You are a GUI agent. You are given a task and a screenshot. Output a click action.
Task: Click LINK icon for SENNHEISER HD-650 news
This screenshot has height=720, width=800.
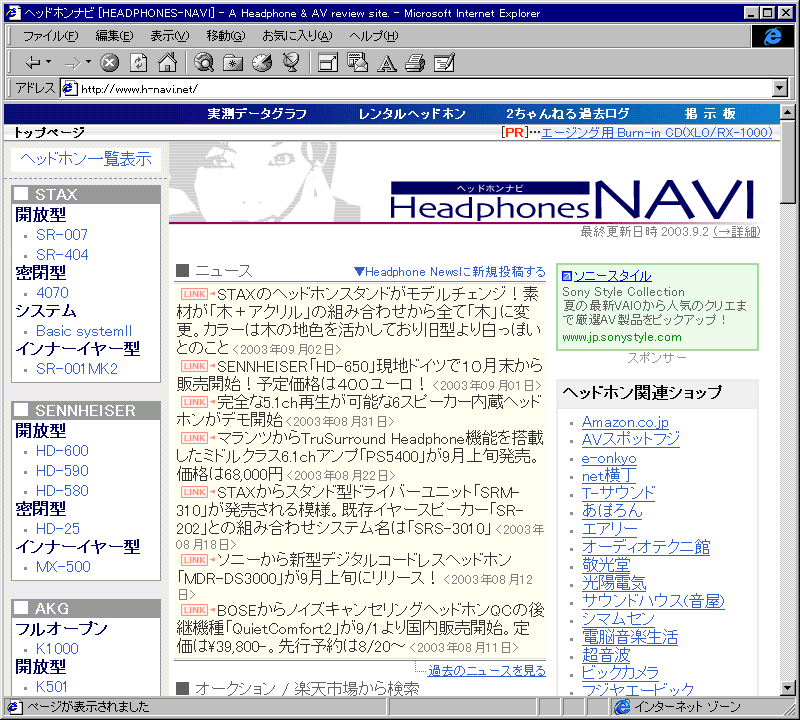[x=194, y=366]
